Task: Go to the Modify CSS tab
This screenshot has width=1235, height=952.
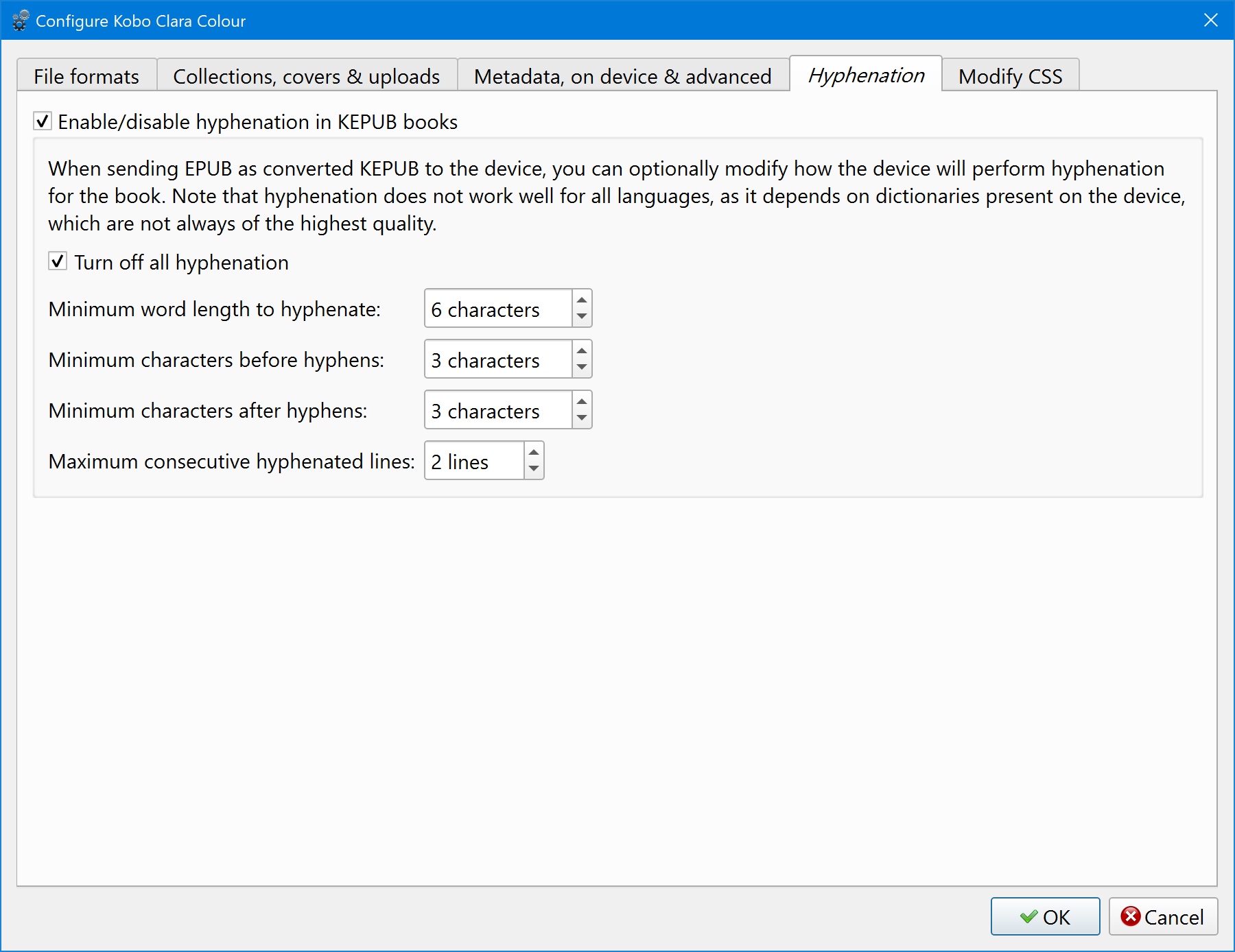Action: (x=1010, y=75)
